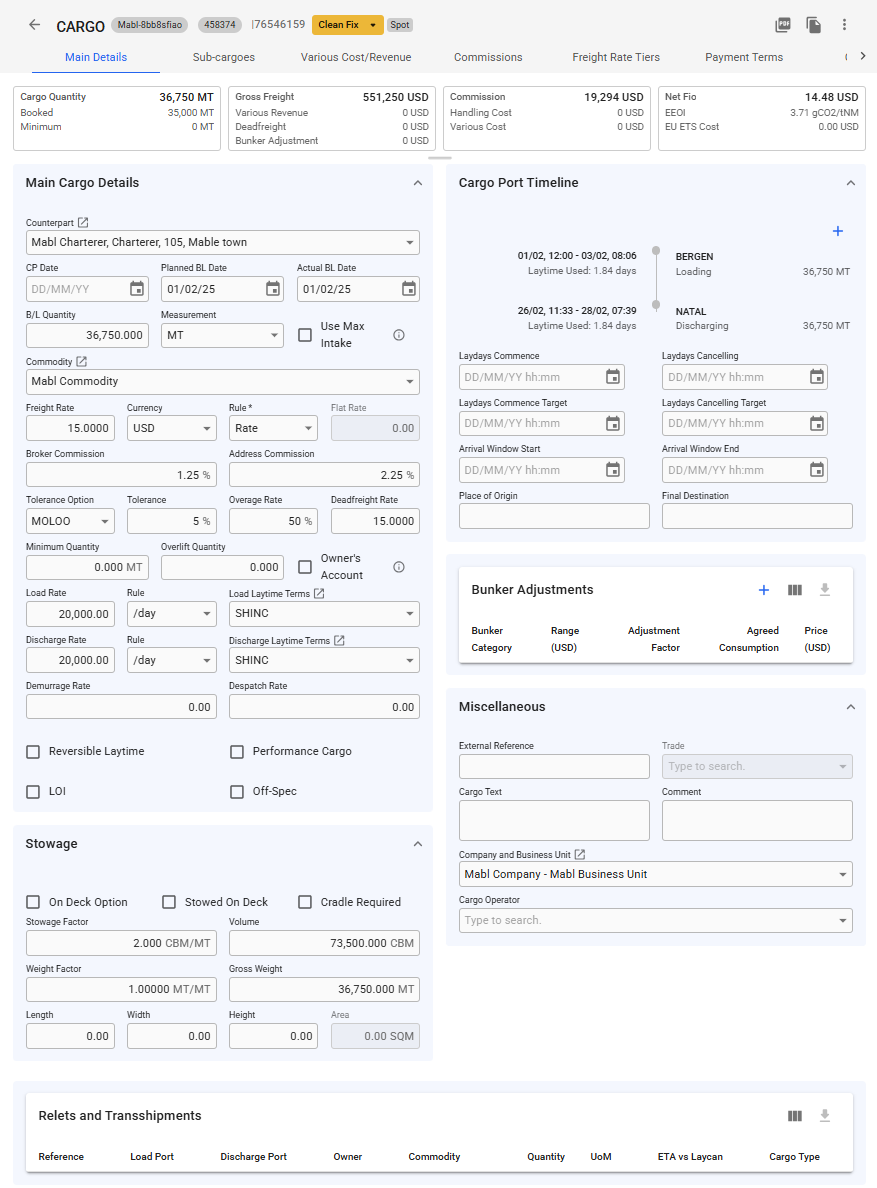Click the External Reference input field
This screenshot has width=877, height=1188.
click(x=554, y=767)
